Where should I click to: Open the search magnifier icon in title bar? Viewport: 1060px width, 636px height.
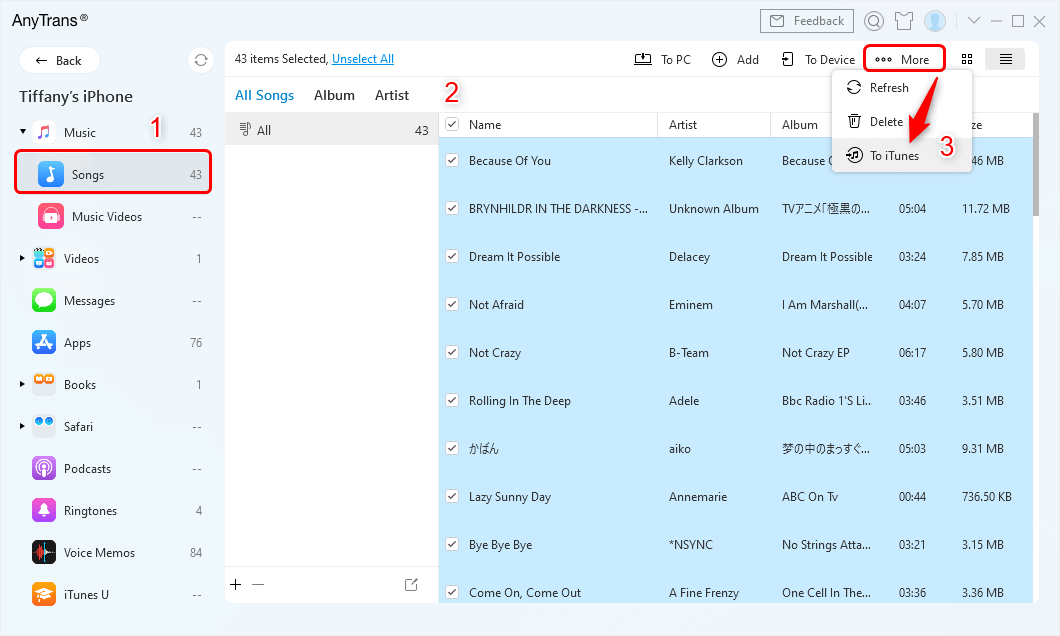(x=874, y=21)
